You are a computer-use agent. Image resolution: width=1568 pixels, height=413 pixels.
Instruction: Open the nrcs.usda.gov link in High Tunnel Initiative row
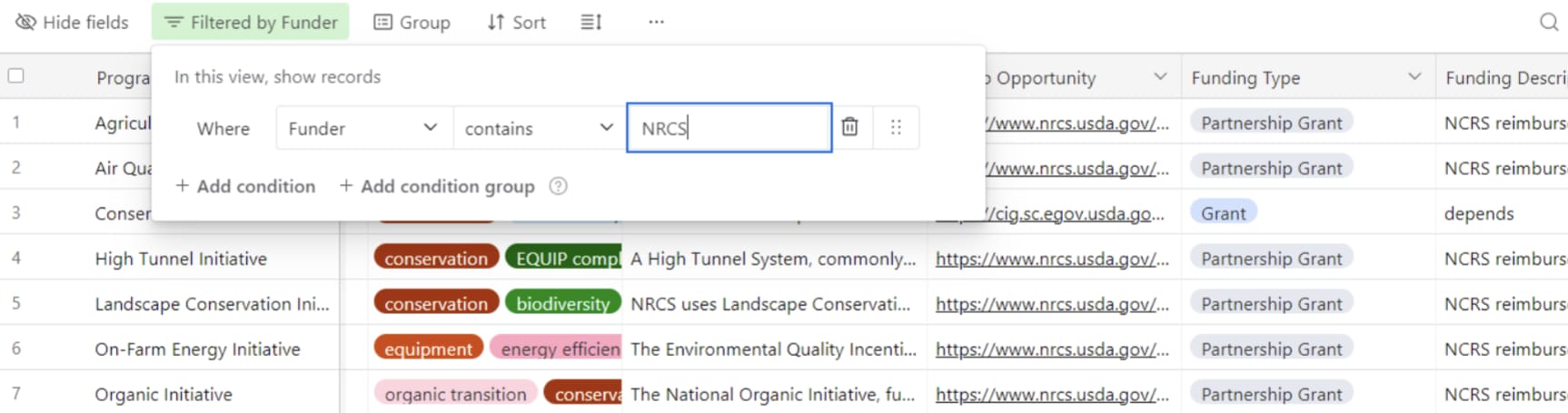[1052, 260]
